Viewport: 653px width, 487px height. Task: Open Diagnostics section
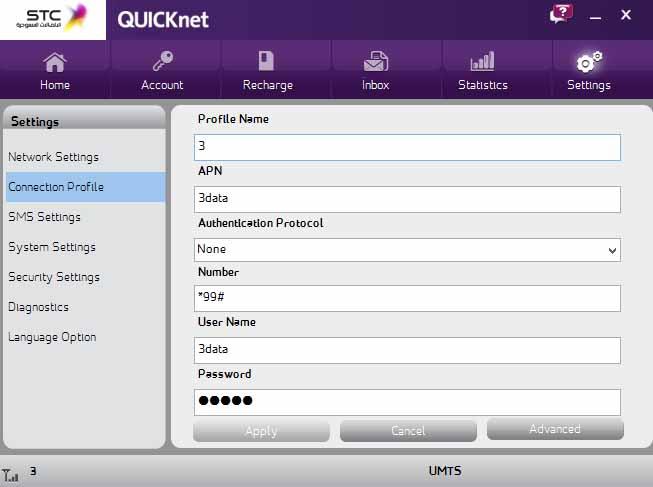85,307
